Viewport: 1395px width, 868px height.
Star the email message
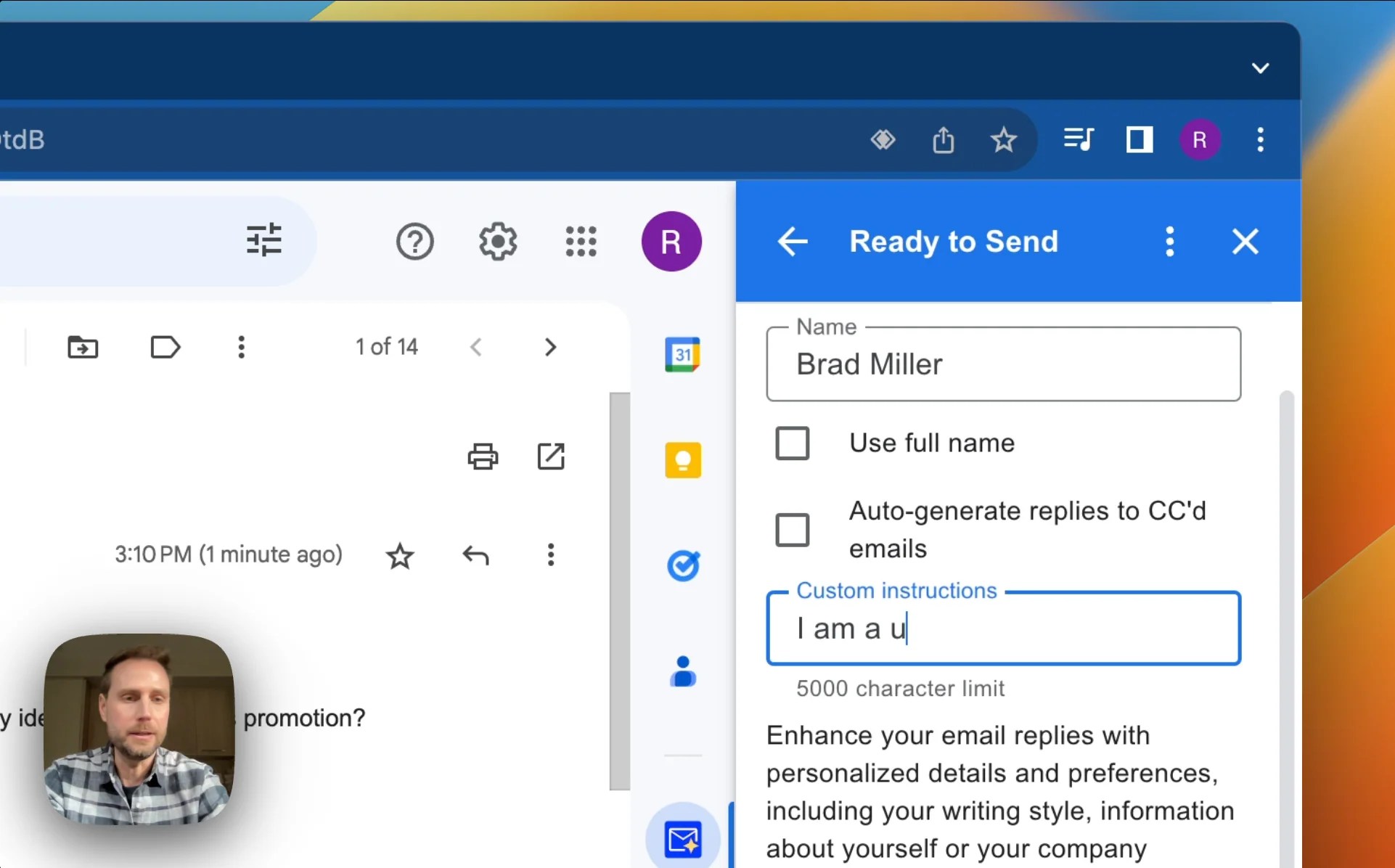[x=400, y=555]
